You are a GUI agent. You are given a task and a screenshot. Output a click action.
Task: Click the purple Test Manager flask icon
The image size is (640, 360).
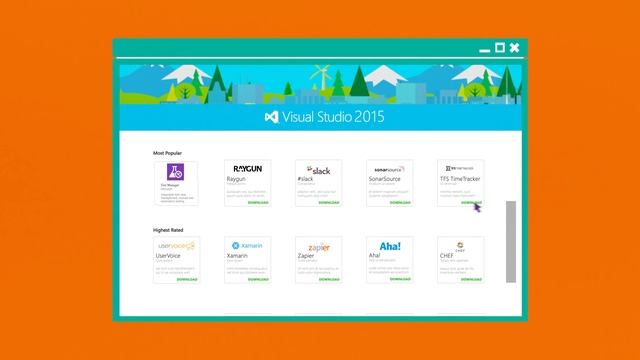pos(176,172)
